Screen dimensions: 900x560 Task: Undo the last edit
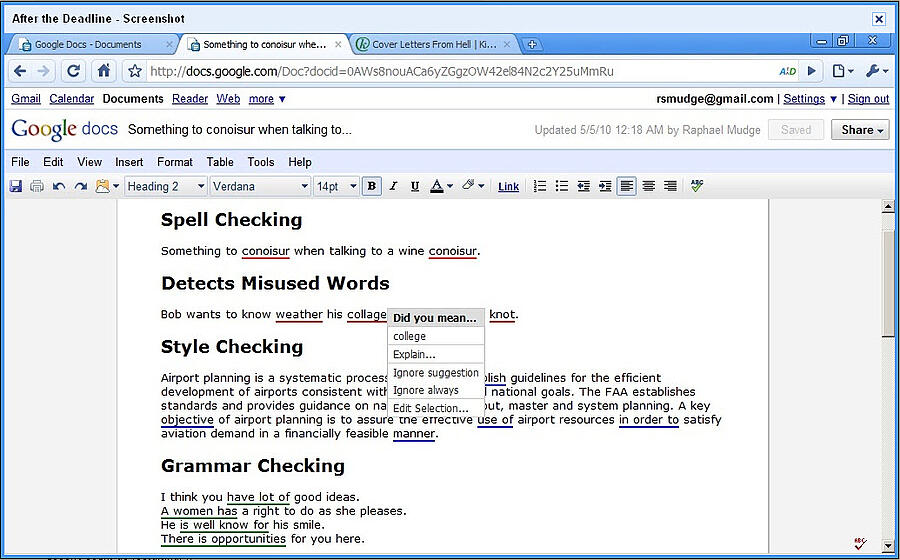pos(59,186)
